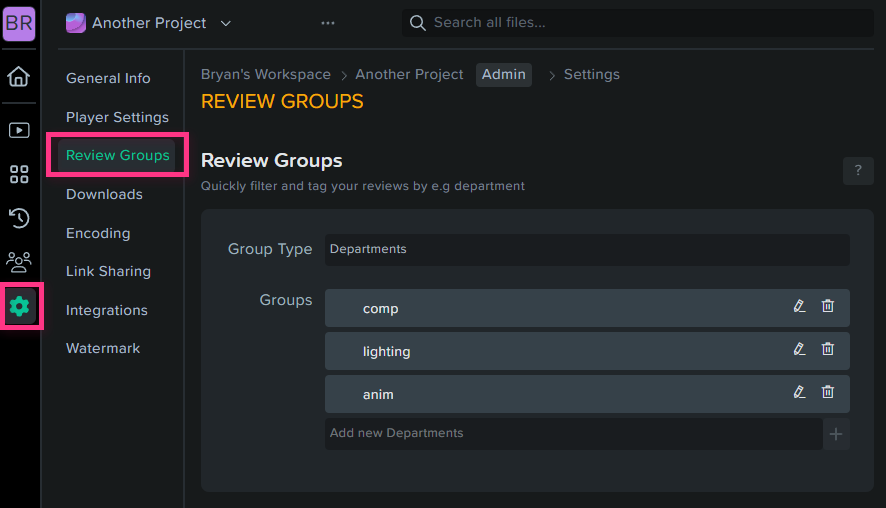Open Link Sharing settings
This screenshot has width=886, height=508.
coord(108,271)
